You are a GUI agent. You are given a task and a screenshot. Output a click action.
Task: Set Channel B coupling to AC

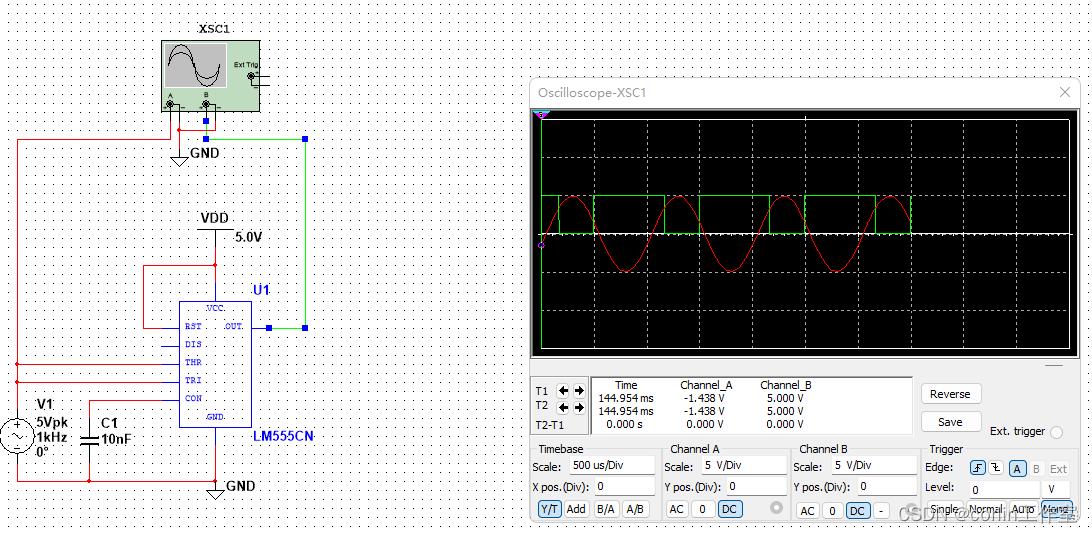coord(806,511)
